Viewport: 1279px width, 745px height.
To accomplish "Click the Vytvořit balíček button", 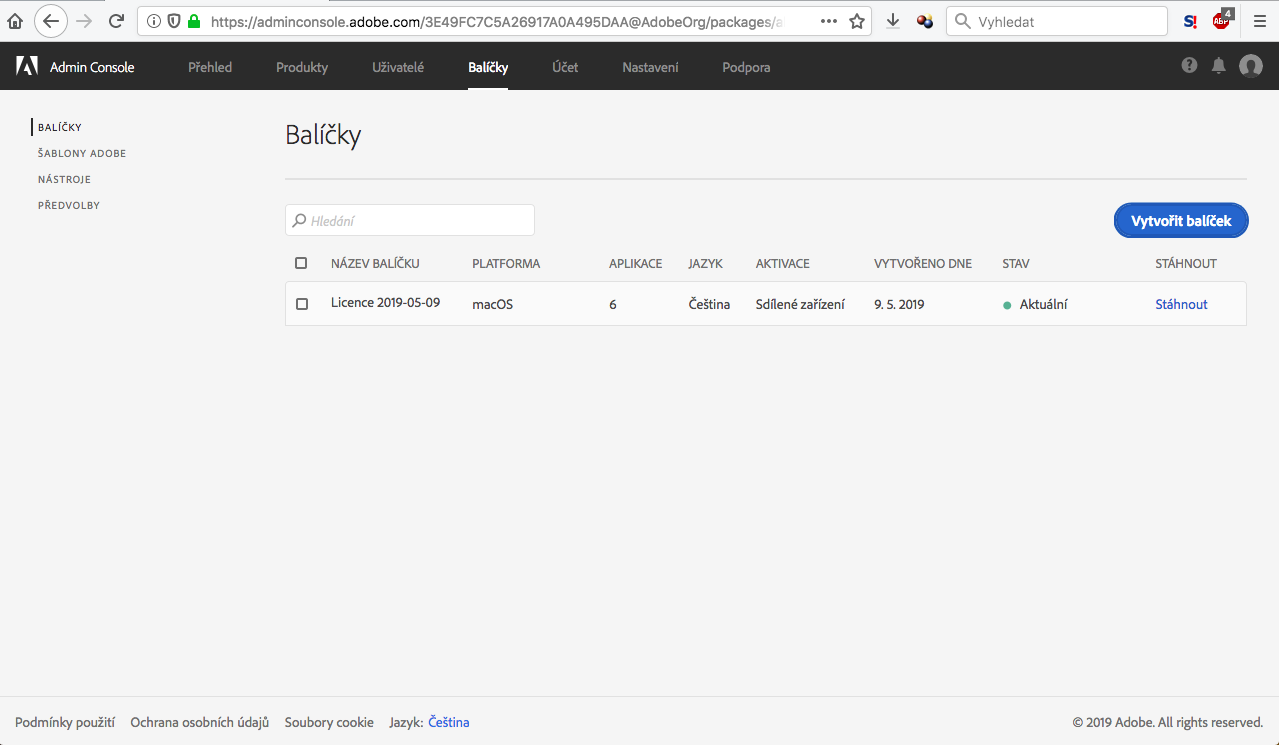I will click(1181, 221).
